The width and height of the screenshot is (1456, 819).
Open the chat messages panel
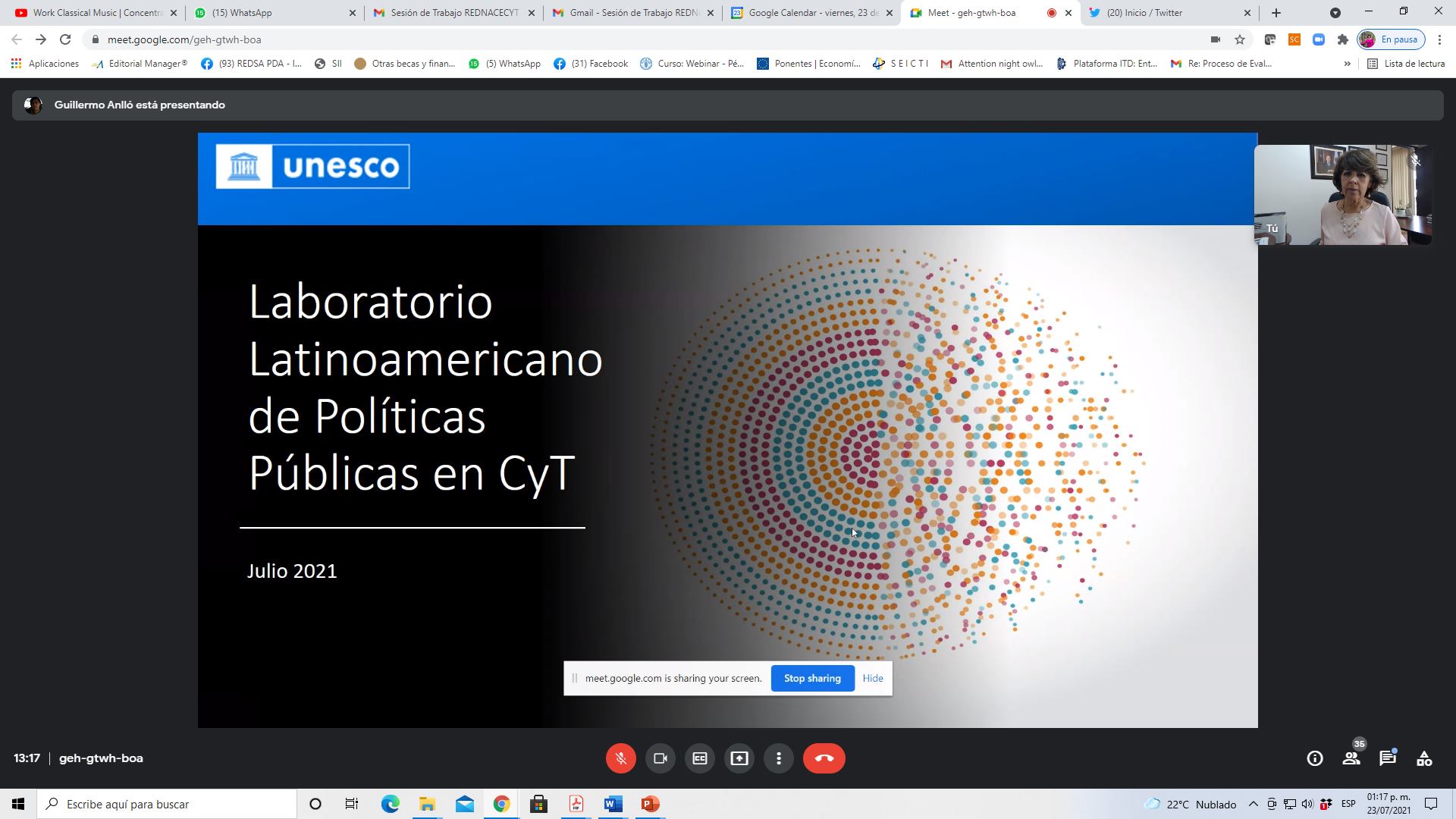tap(1387, 758)
